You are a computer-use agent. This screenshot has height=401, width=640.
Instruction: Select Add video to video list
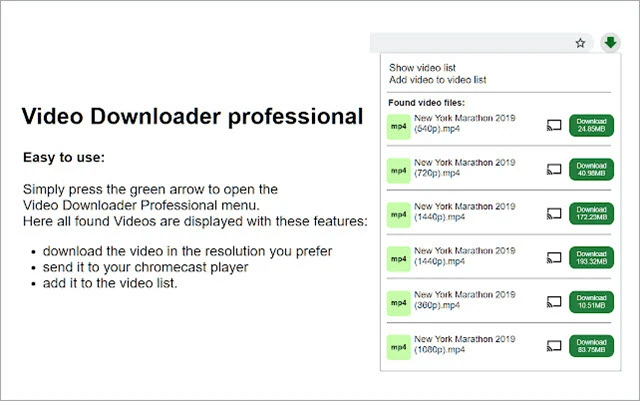tap(437, 80)
